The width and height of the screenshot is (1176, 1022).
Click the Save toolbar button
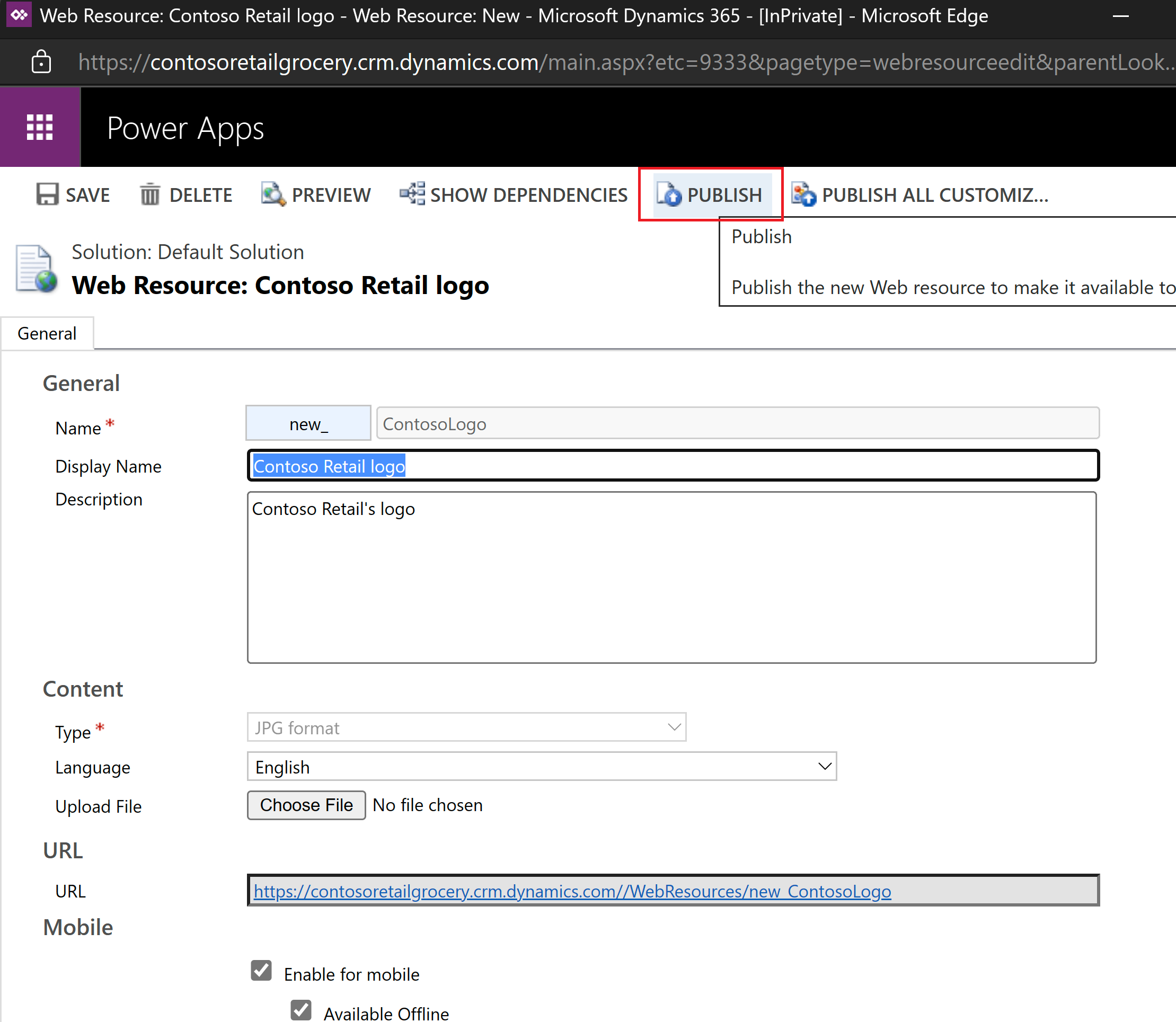pyautogui.click(x=73, y=195)
